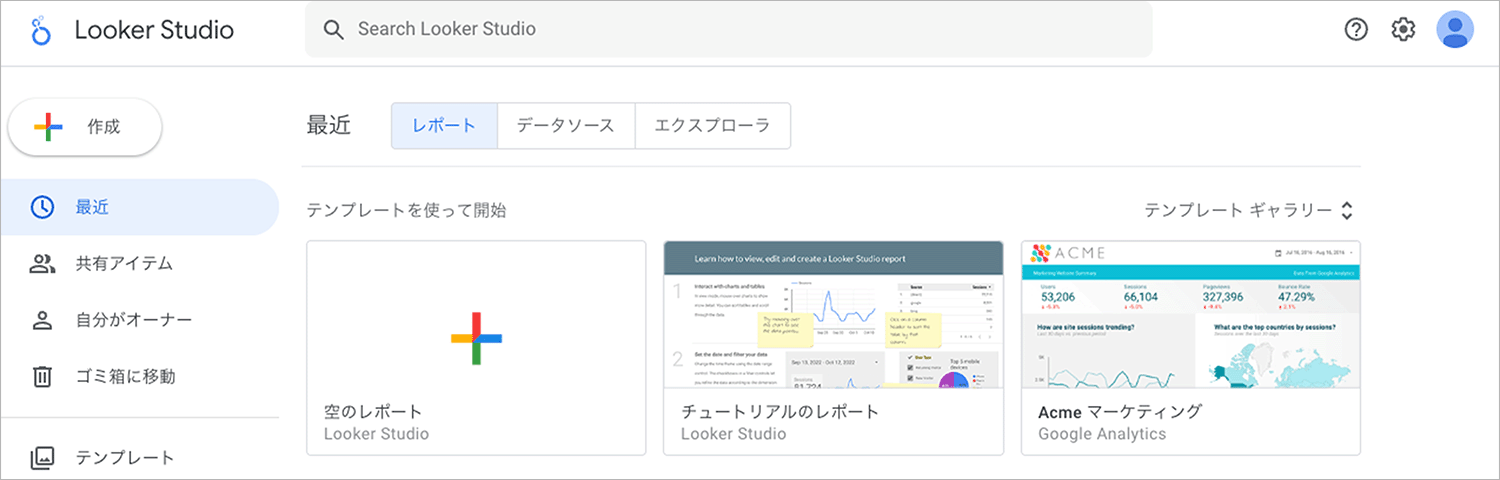The image size is (1500, 480).
Task: Open the 空のレポート template card
Action: (x=476, y=348)
